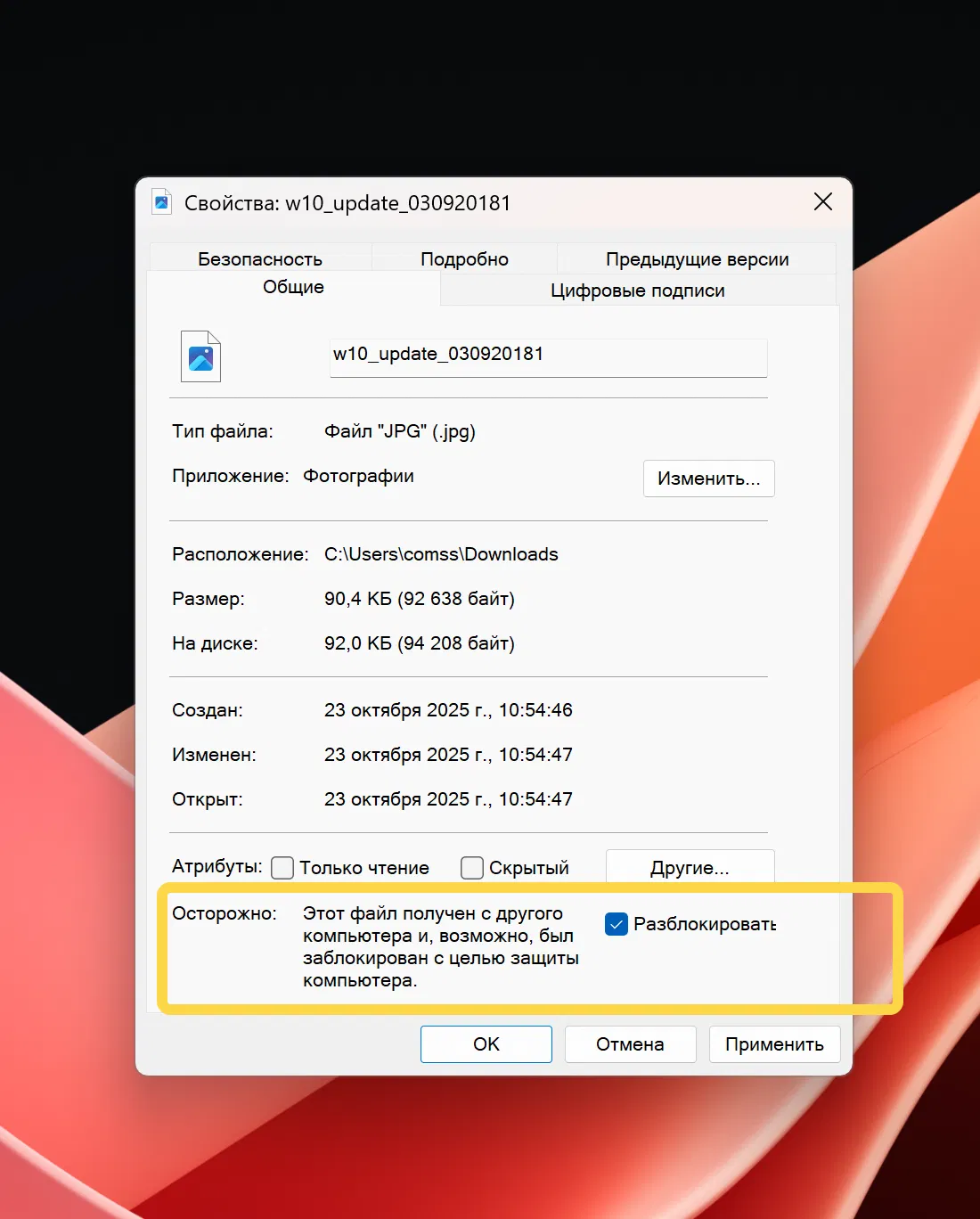Image resolution: width=980 pixels, height=1219 pixels.
Task: Click the Применить button
Action: pos(774,1044)
